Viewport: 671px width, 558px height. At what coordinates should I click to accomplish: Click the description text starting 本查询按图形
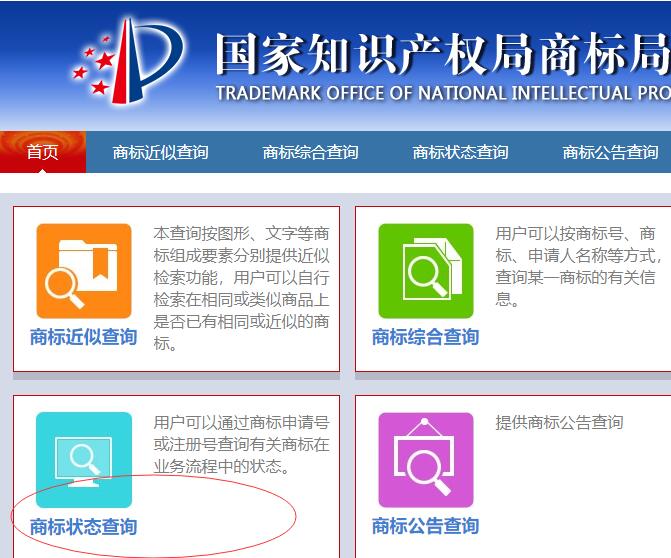241,288
